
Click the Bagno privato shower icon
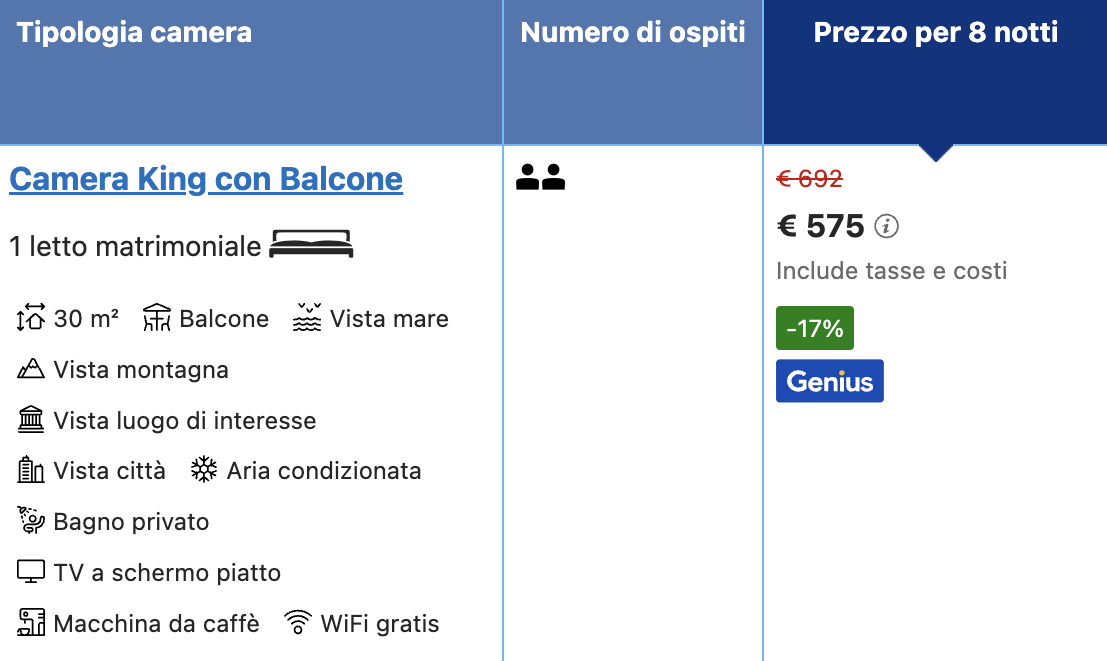(31, 522)
